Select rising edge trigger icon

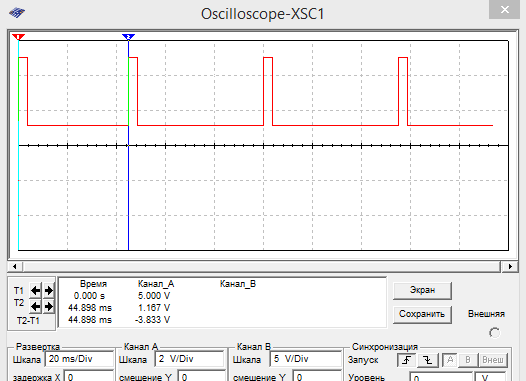[x=407, y=360]
